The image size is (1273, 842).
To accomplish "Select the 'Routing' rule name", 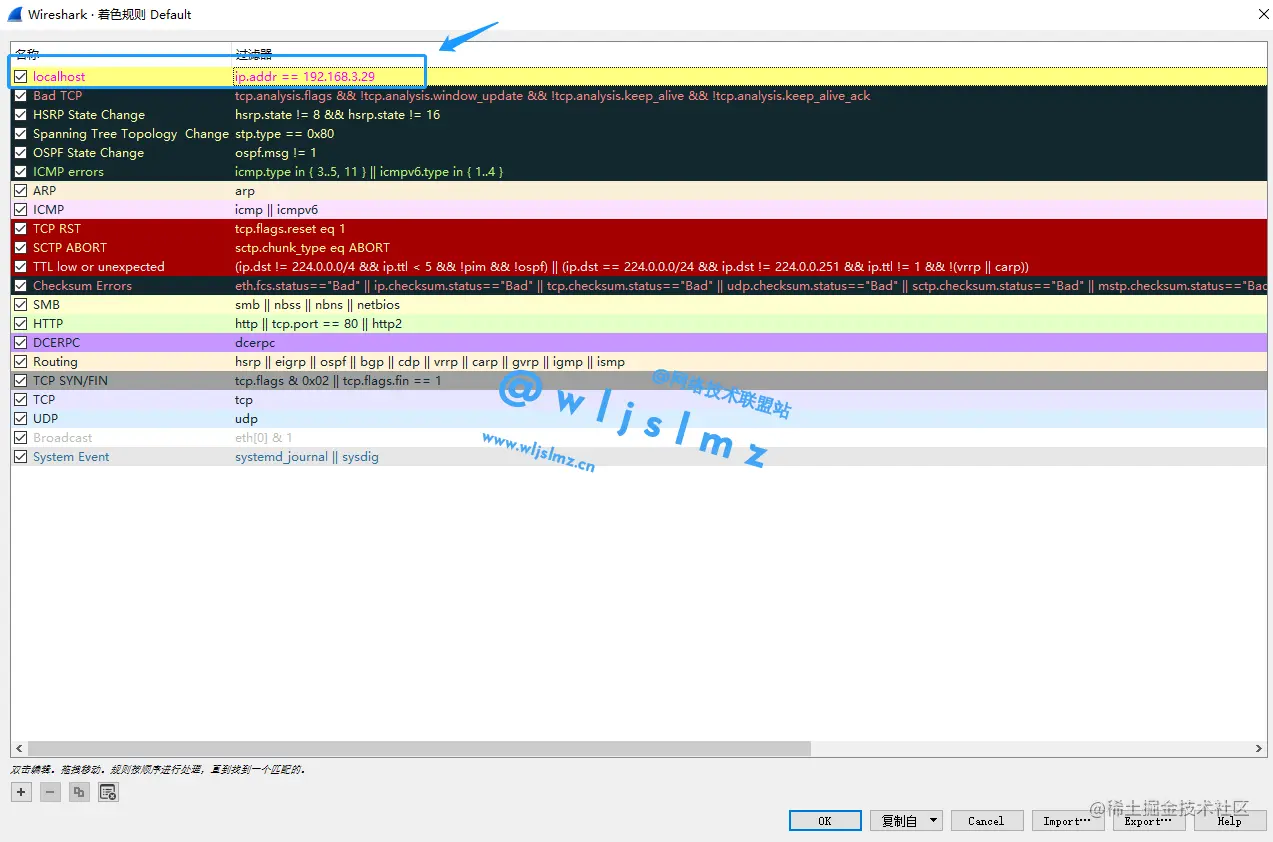I will pyautogui.click(x=55, y=362).
